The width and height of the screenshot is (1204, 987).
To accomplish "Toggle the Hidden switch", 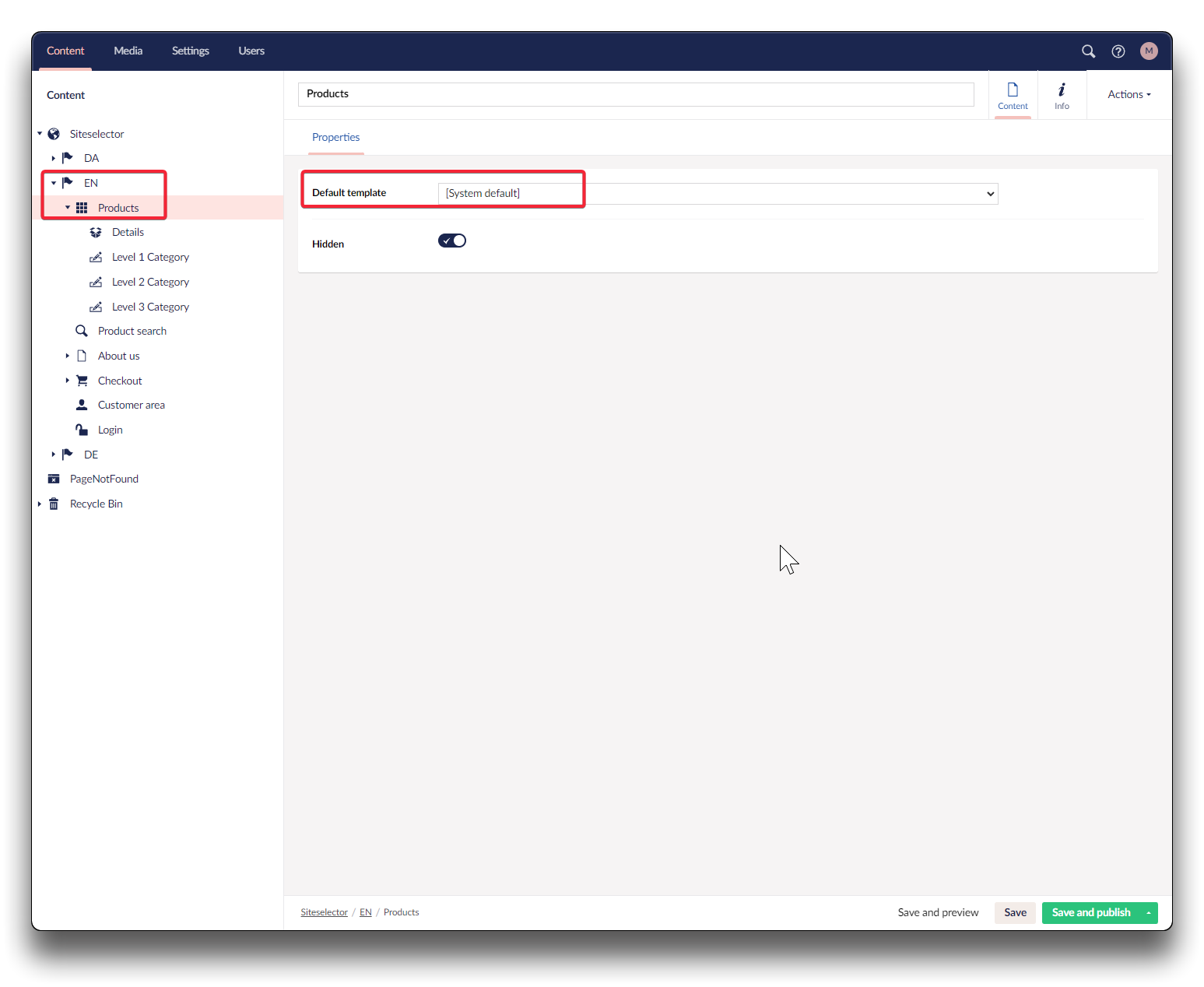I will pyautogui.click(x=452, y=241).
